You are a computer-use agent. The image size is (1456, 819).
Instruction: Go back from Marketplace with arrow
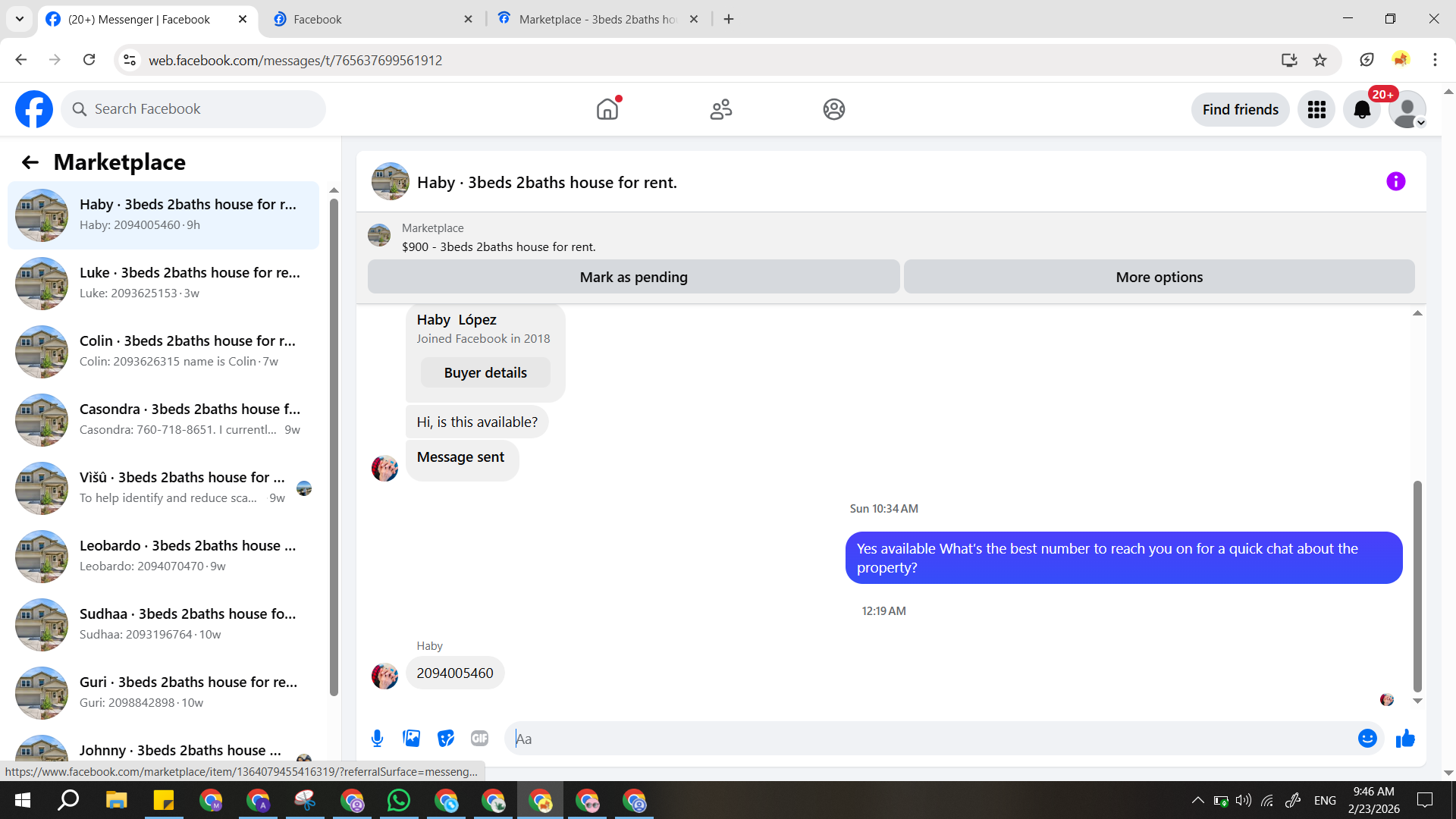click(30, 162)
